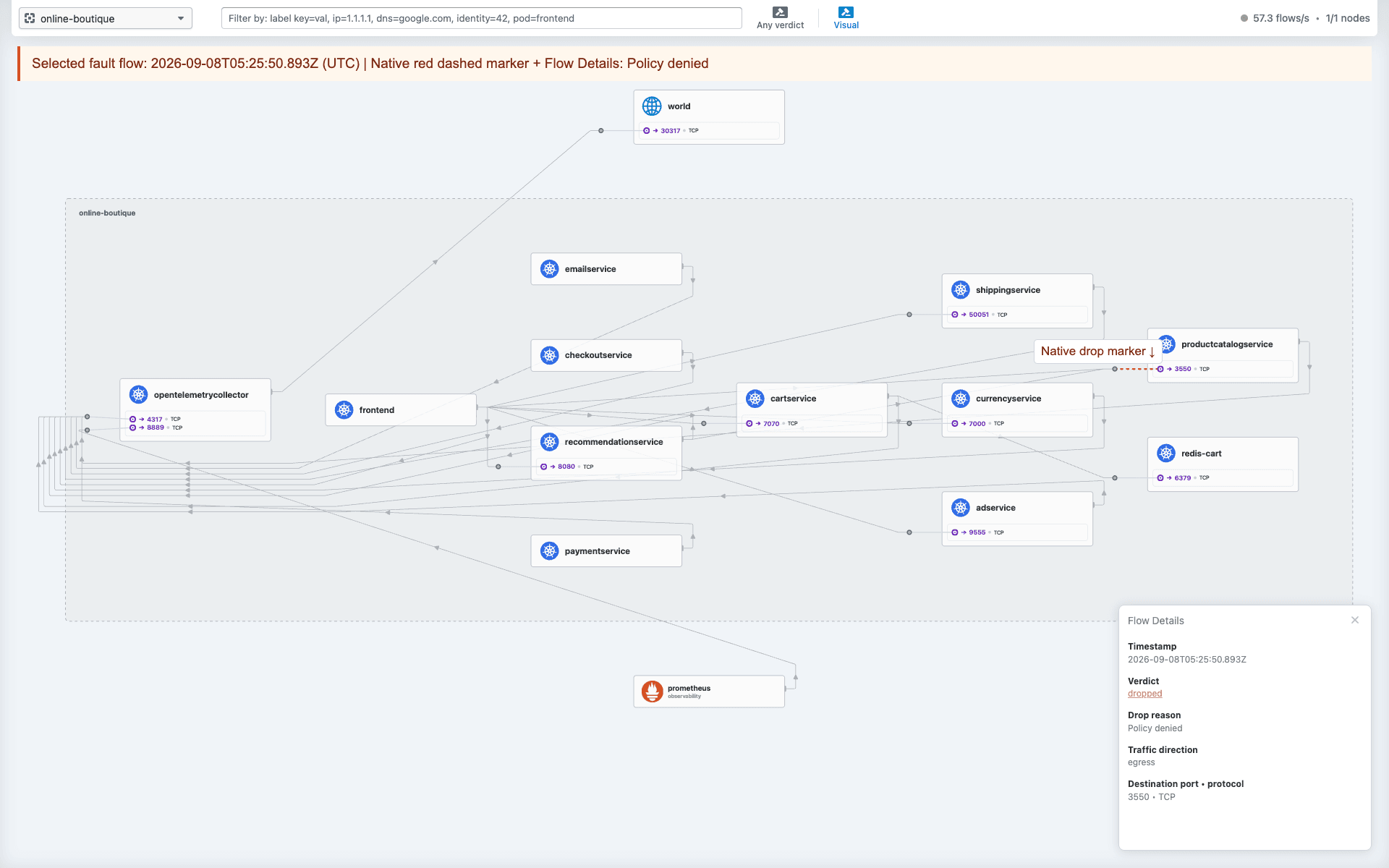
Task: Select the emailservice Kubernetes icon
Action: coord(550,269)
